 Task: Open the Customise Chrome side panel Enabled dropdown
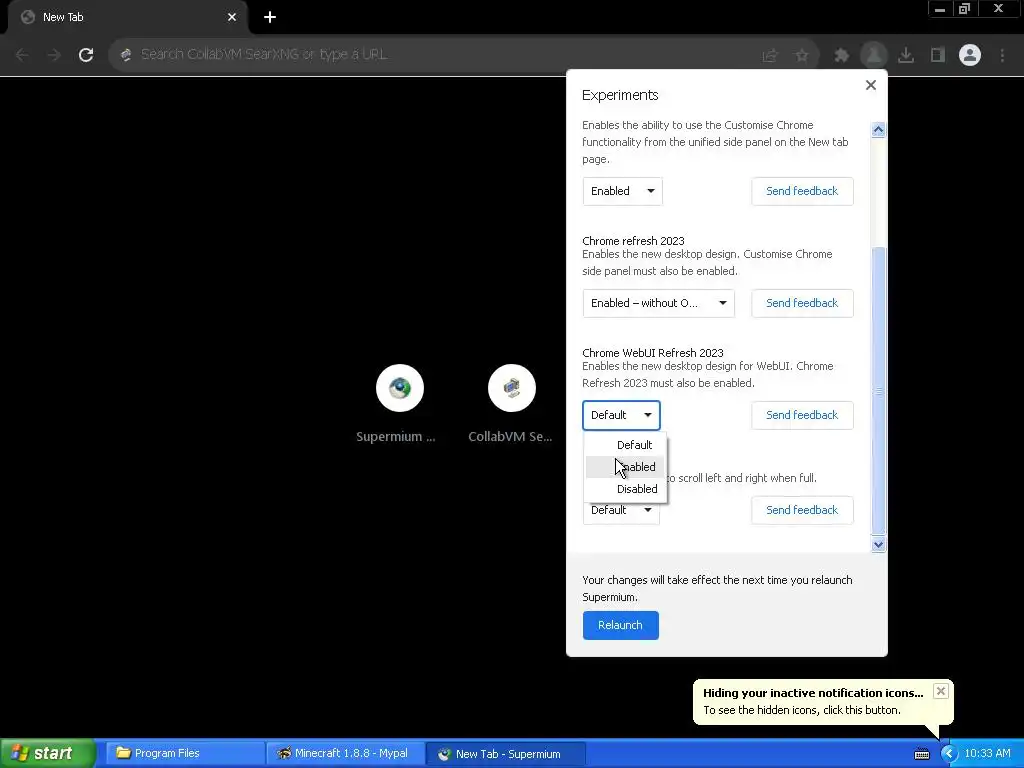point(622,191)
